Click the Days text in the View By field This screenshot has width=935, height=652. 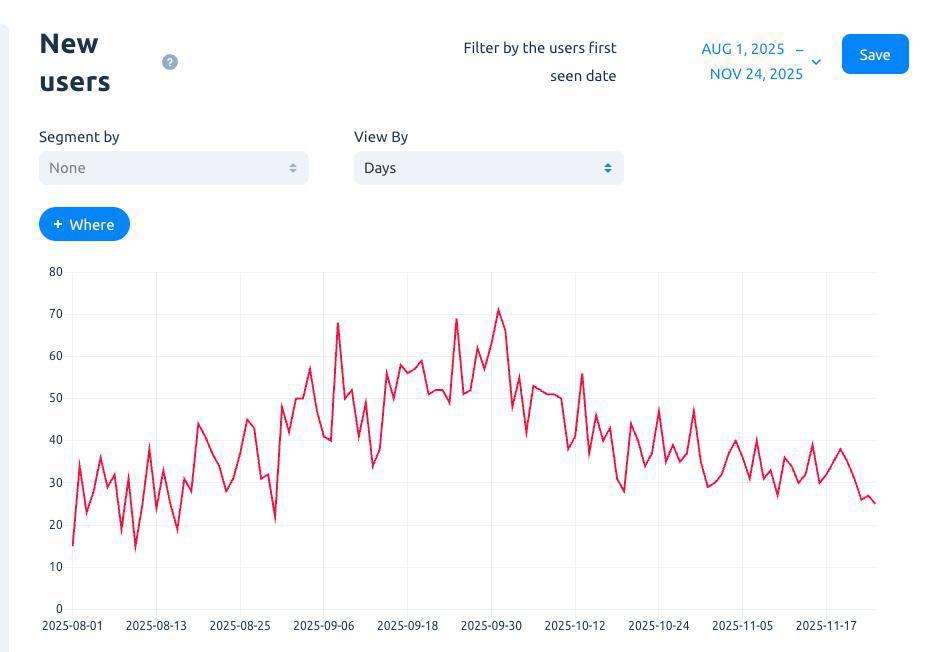[379, 167]
